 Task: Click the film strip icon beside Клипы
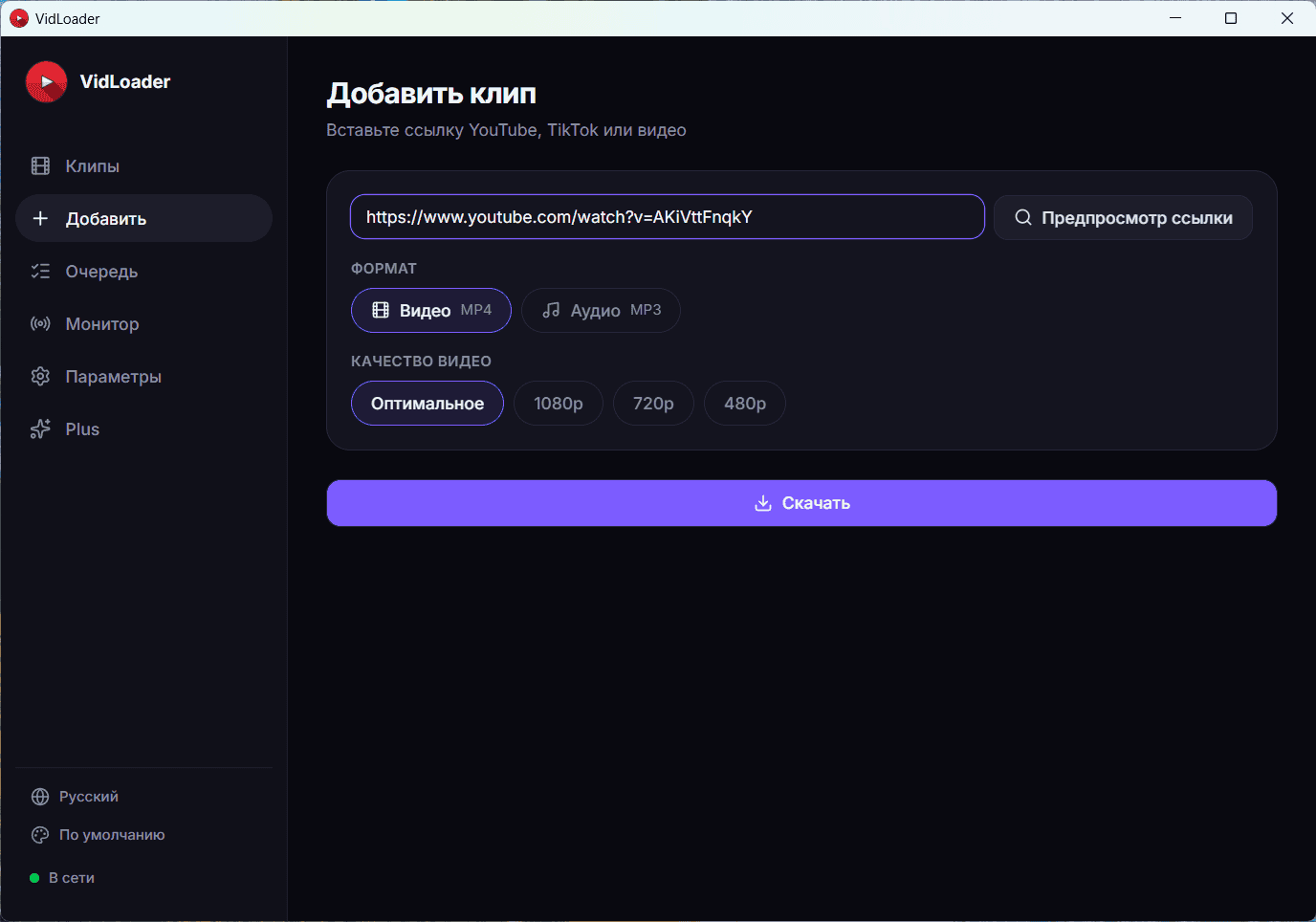(40, 165)
